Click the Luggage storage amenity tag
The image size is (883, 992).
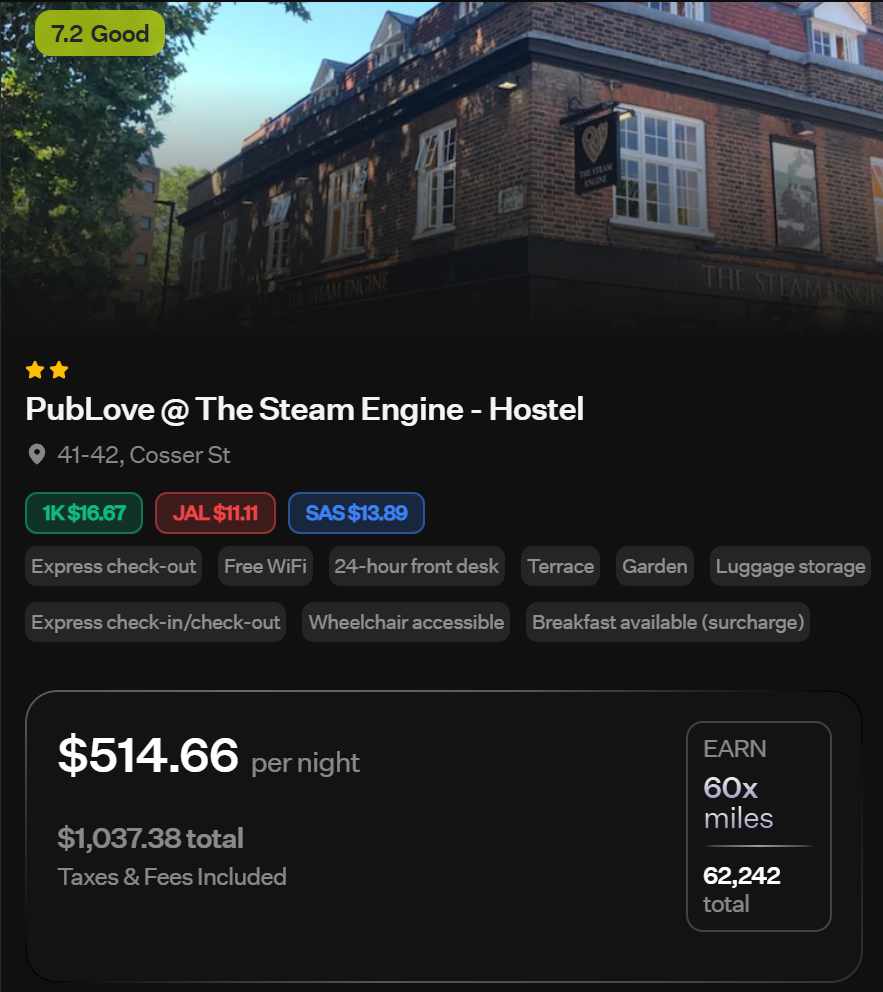(790, 566)
